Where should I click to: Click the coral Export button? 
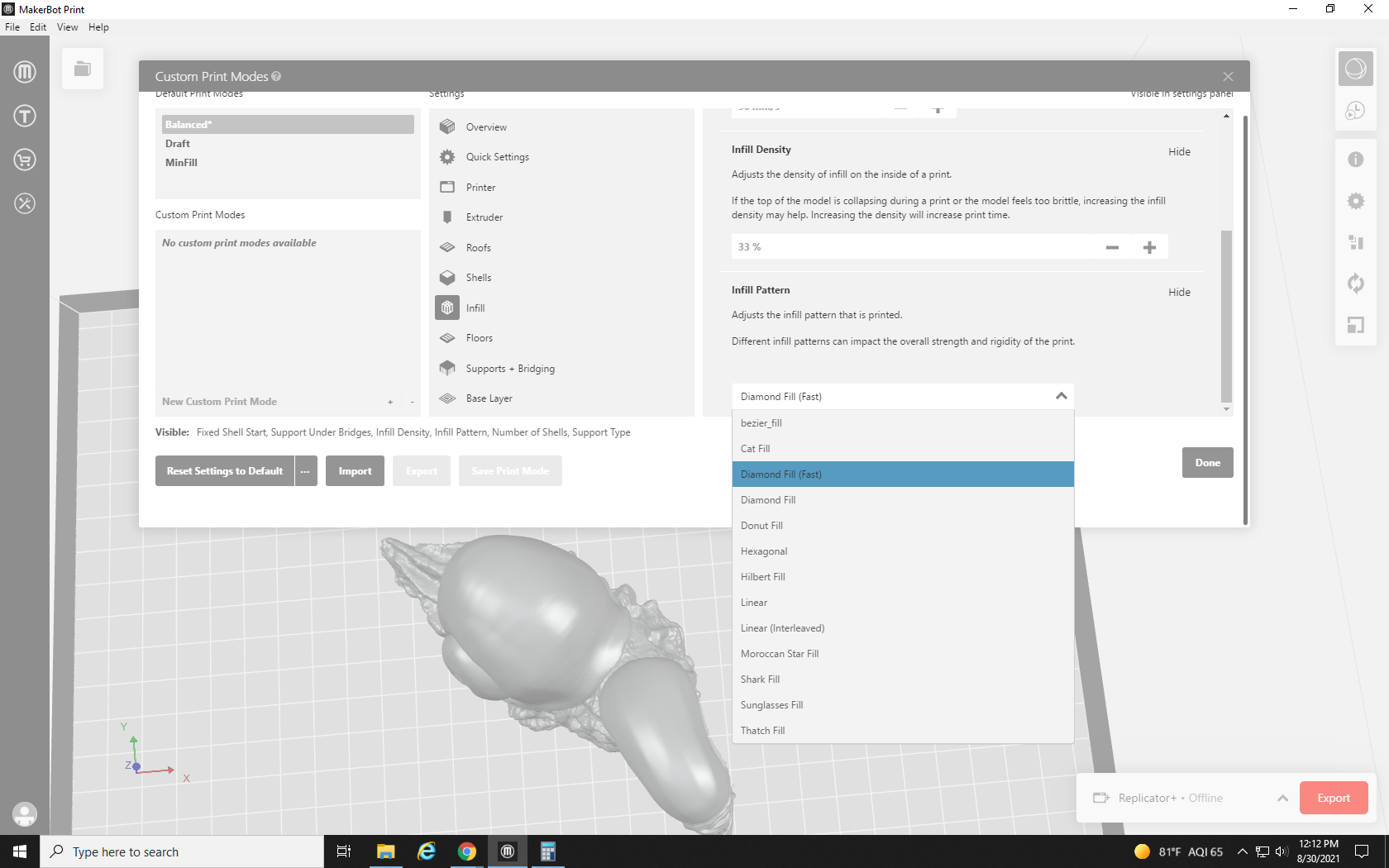tap(1334, 798)
